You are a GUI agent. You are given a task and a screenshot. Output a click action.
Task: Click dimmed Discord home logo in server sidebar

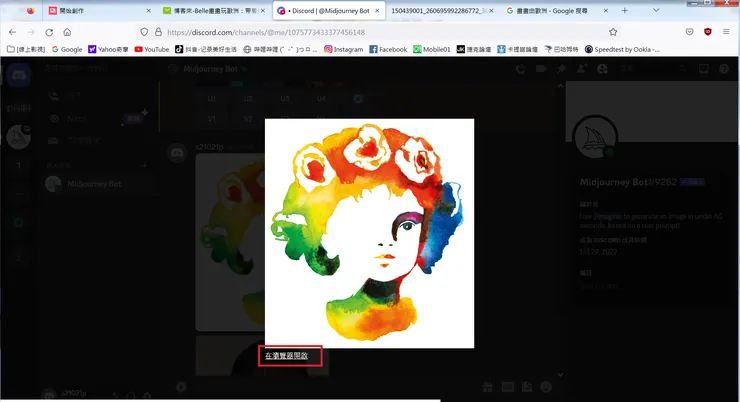click(18, 75)
